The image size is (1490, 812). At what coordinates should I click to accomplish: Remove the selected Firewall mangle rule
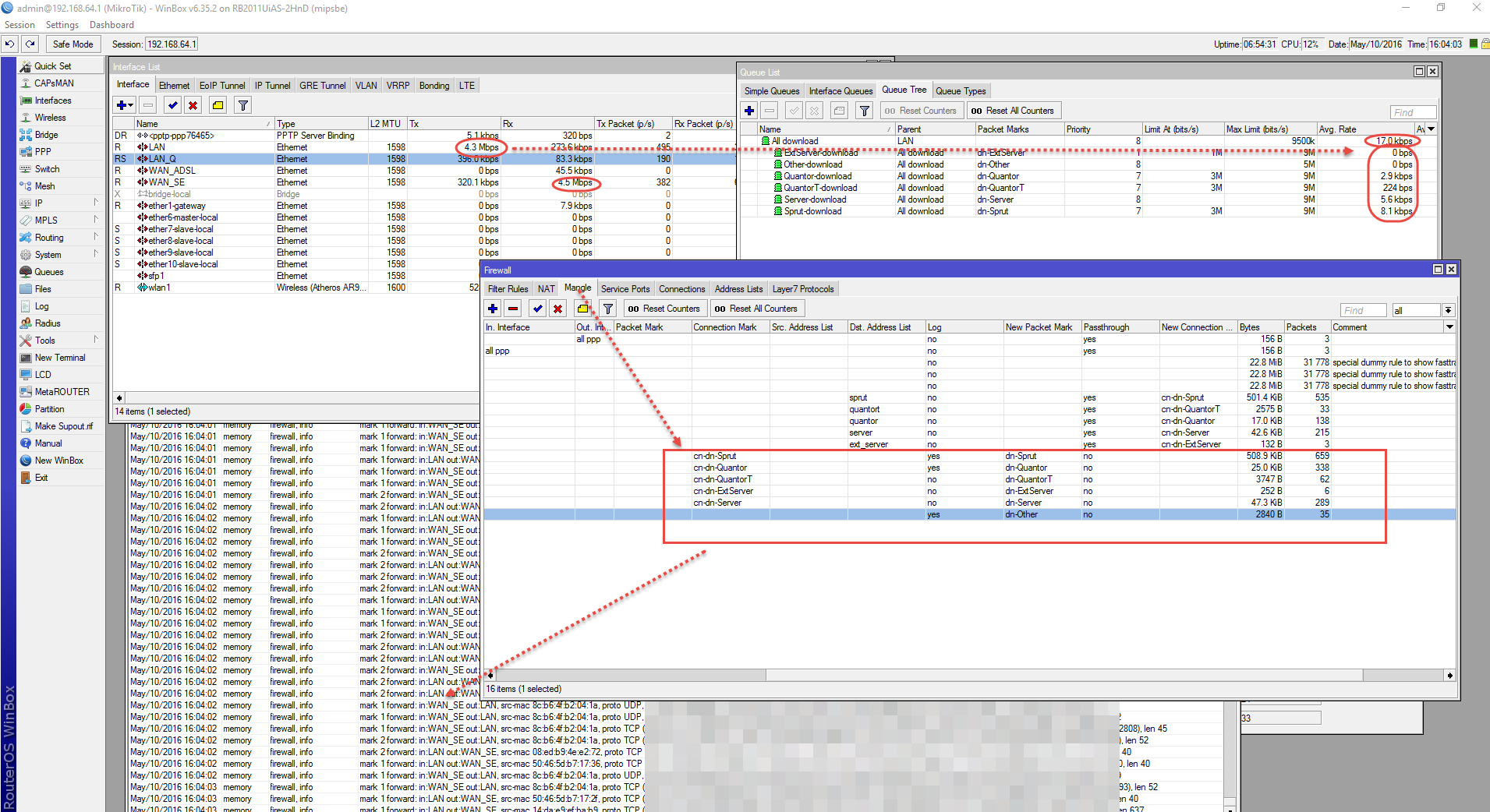[513, 309]
